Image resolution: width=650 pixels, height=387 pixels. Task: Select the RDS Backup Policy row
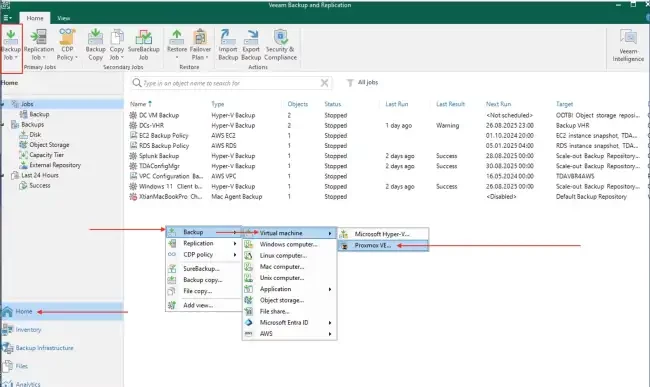386,146
